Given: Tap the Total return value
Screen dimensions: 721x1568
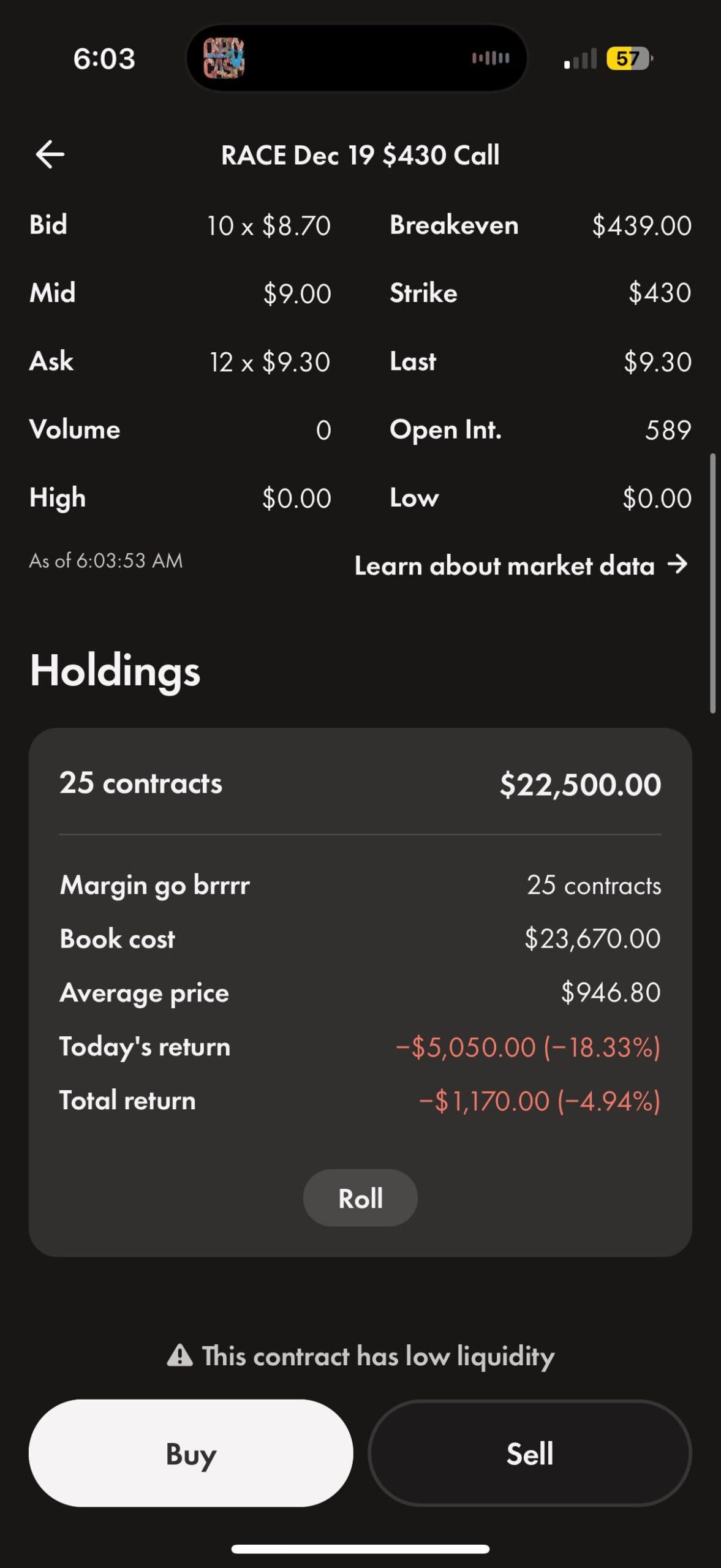Looking at the screenshot, I should (540, 1101).
